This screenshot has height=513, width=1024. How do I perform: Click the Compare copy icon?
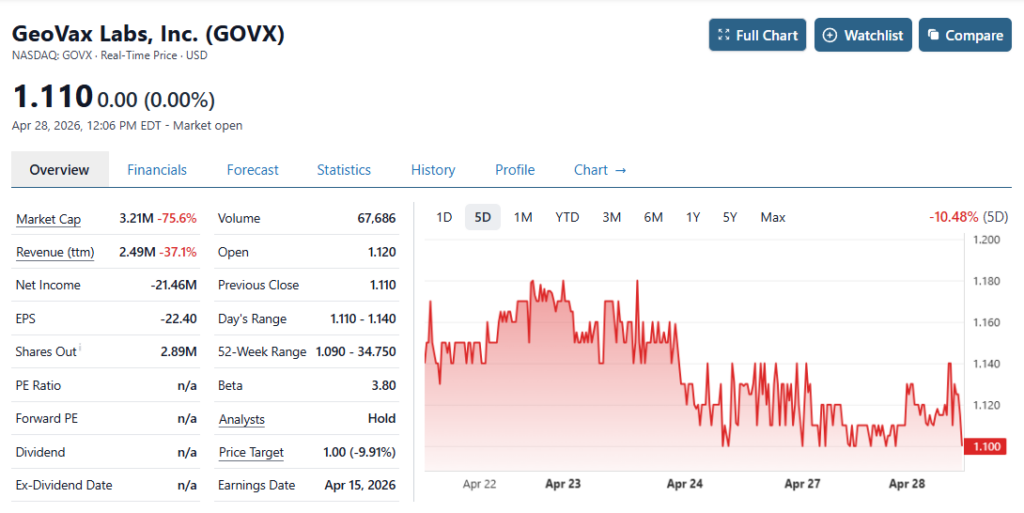click(x=933, y=35)
